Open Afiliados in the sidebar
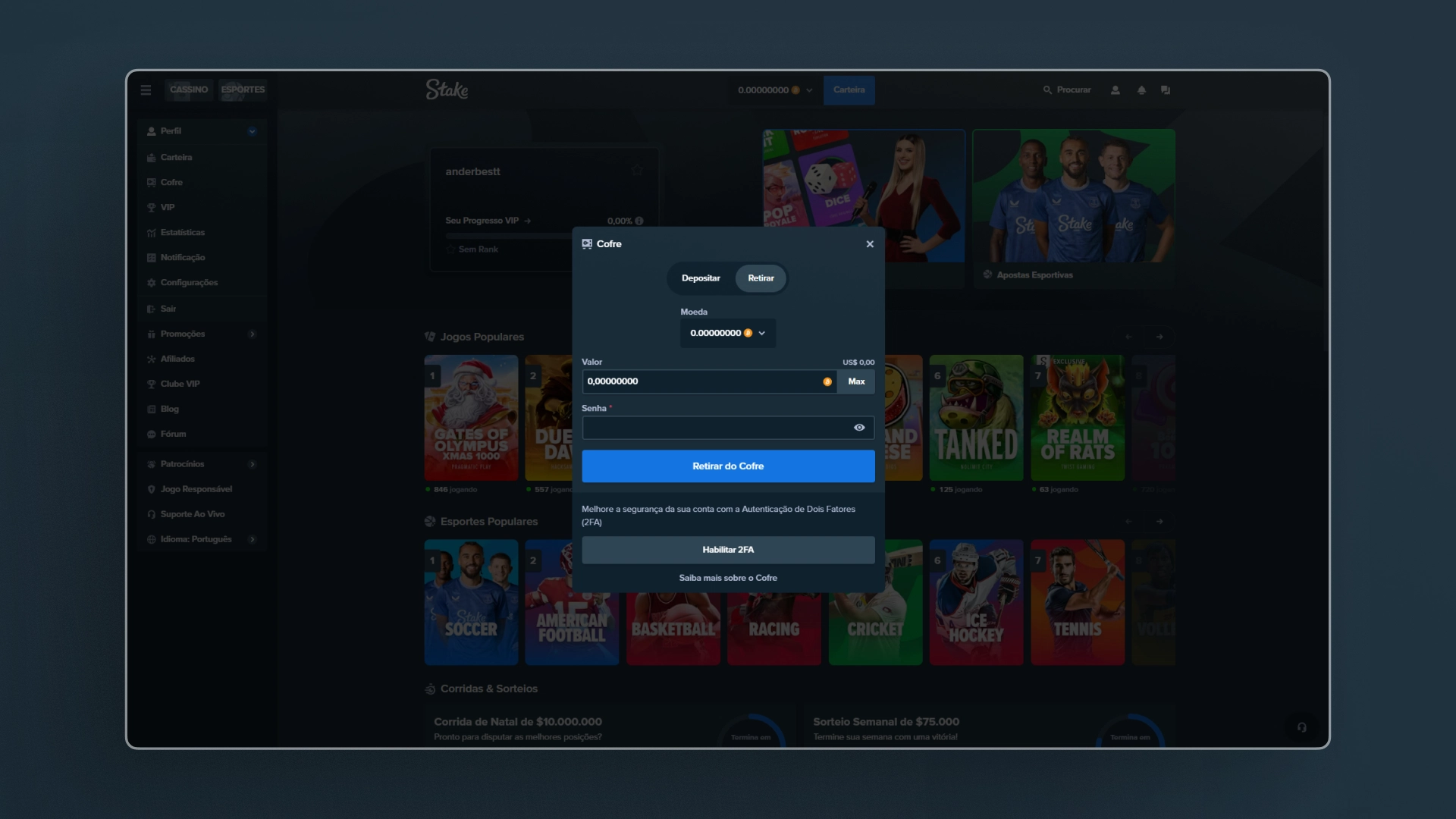Image resolution: width=1456 pixels, height=819 pixels. point(202,359)
